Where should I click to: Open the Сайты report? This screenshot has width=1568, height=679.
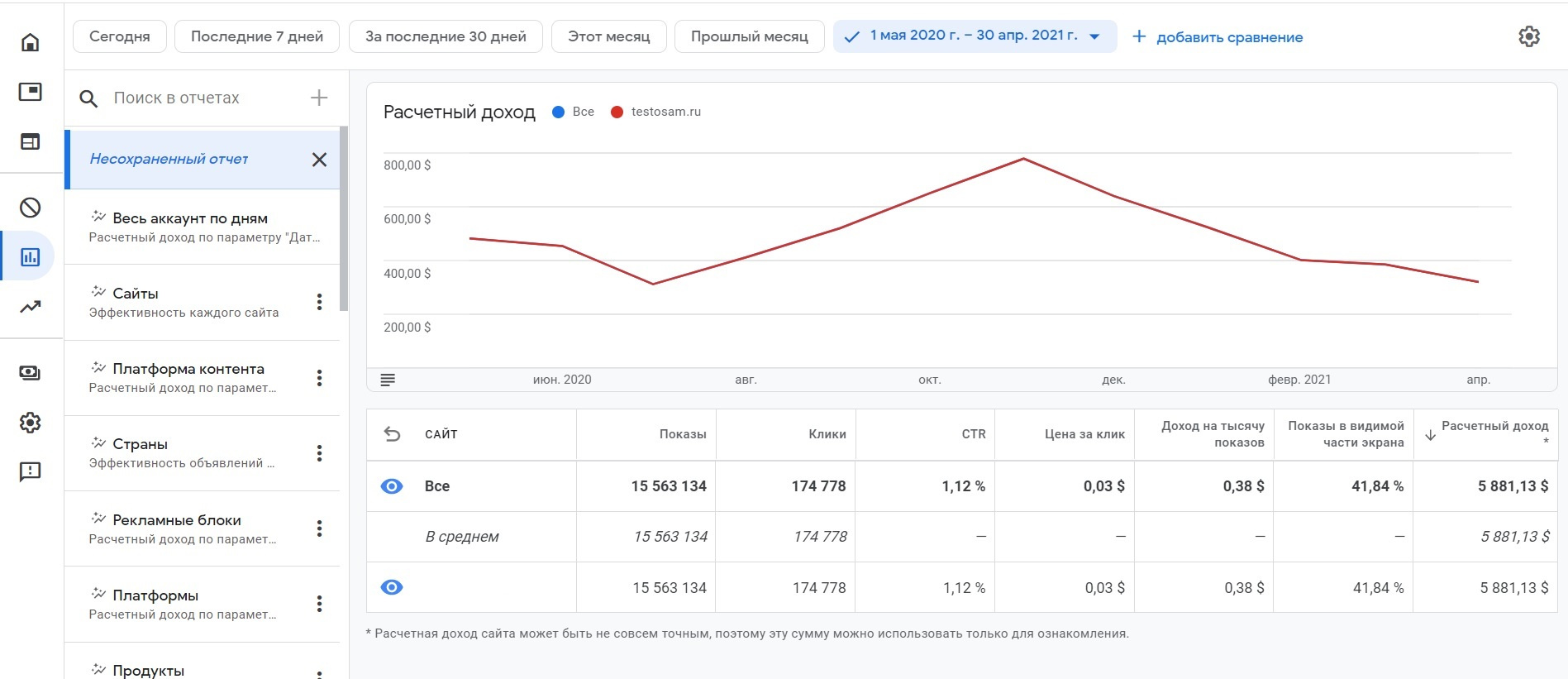(203, 302)
